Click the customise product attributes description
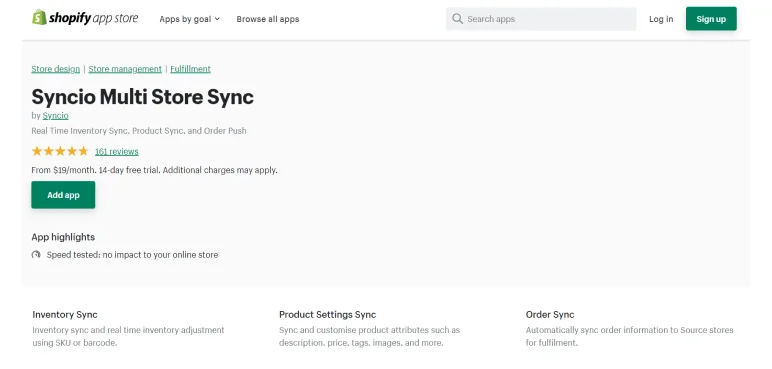Viewport: 772px width, 369px height. point(369,336)
